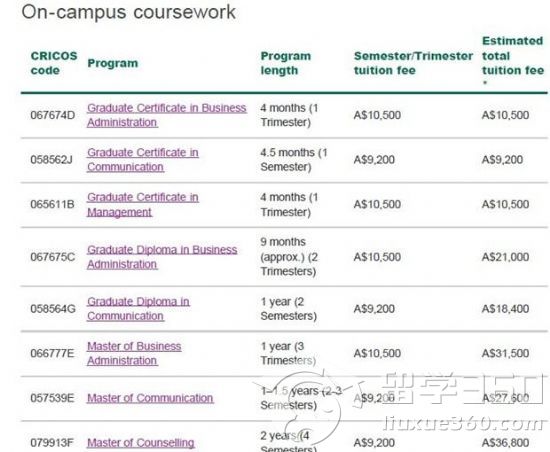Screen dimensions: 550x452
Task: Select CRICOS code 079913F cell
Action: (52, 443)
